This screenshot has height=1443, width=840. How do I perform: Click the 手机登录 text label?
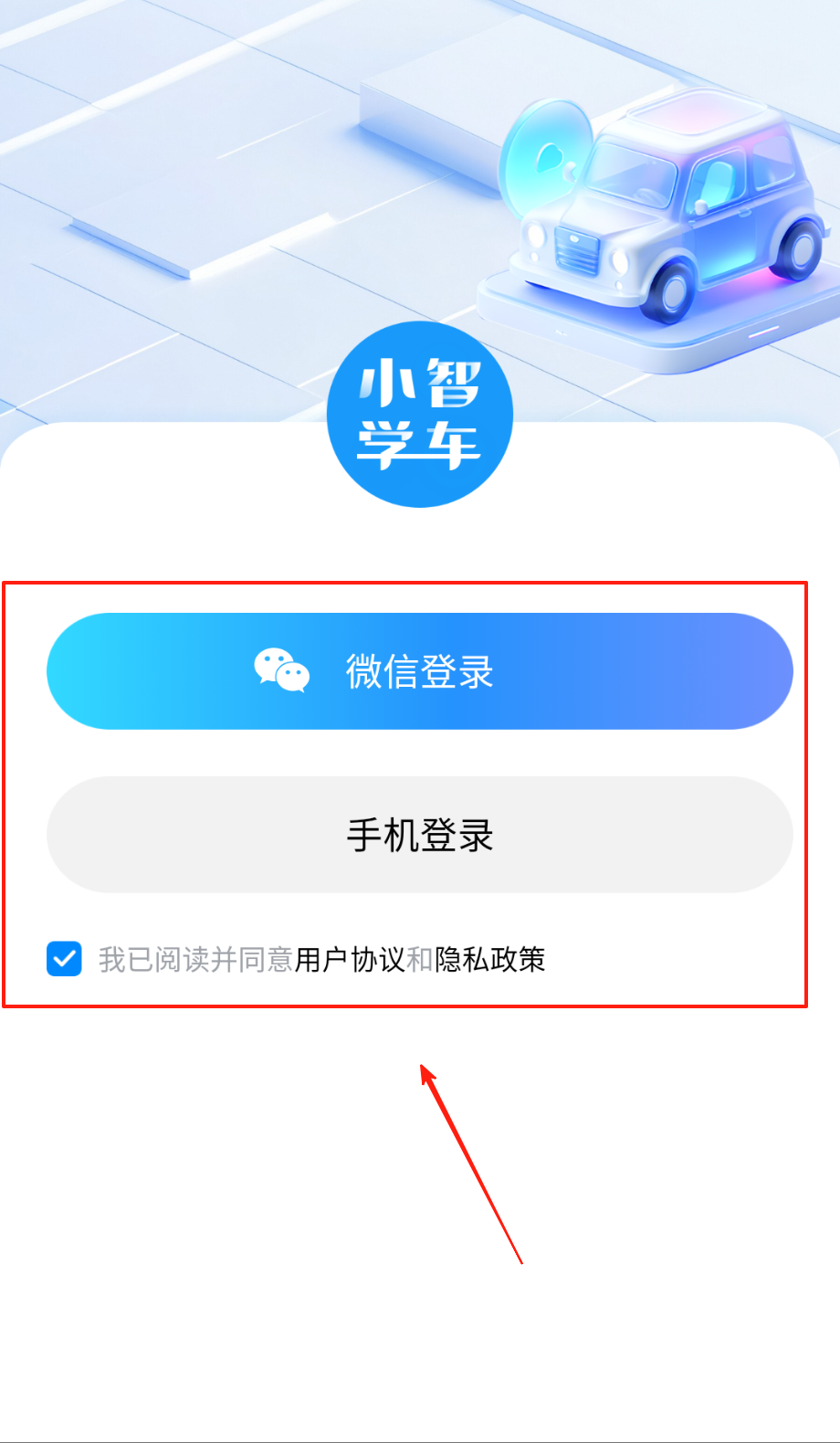click(420, 836)
